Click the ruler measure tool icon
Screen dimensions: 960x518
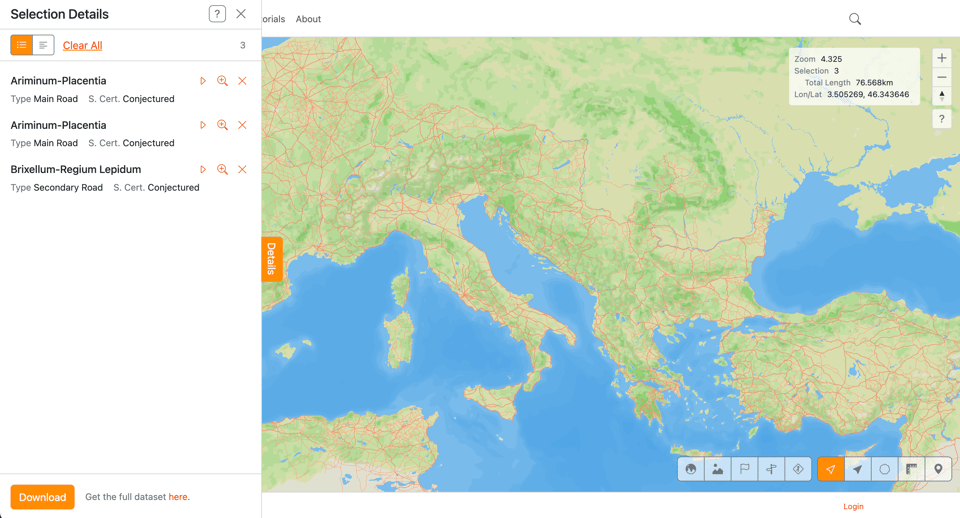pos(912,469)
